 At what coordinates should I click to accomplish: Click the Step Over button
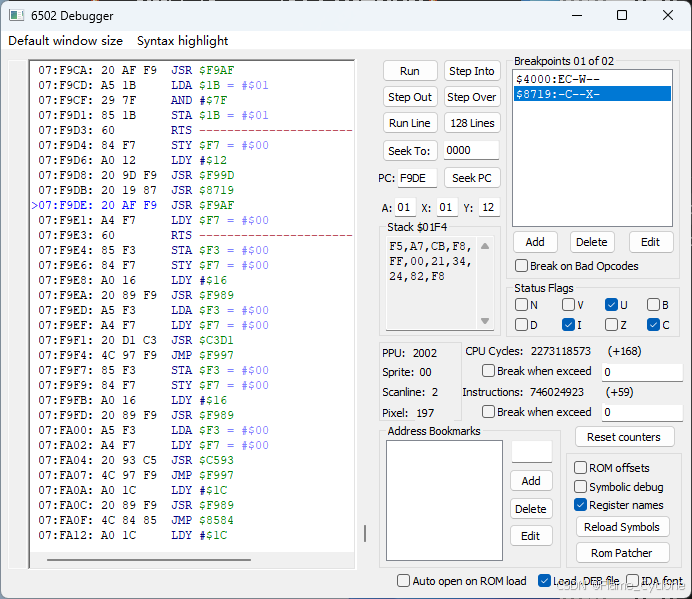point(471,97)
